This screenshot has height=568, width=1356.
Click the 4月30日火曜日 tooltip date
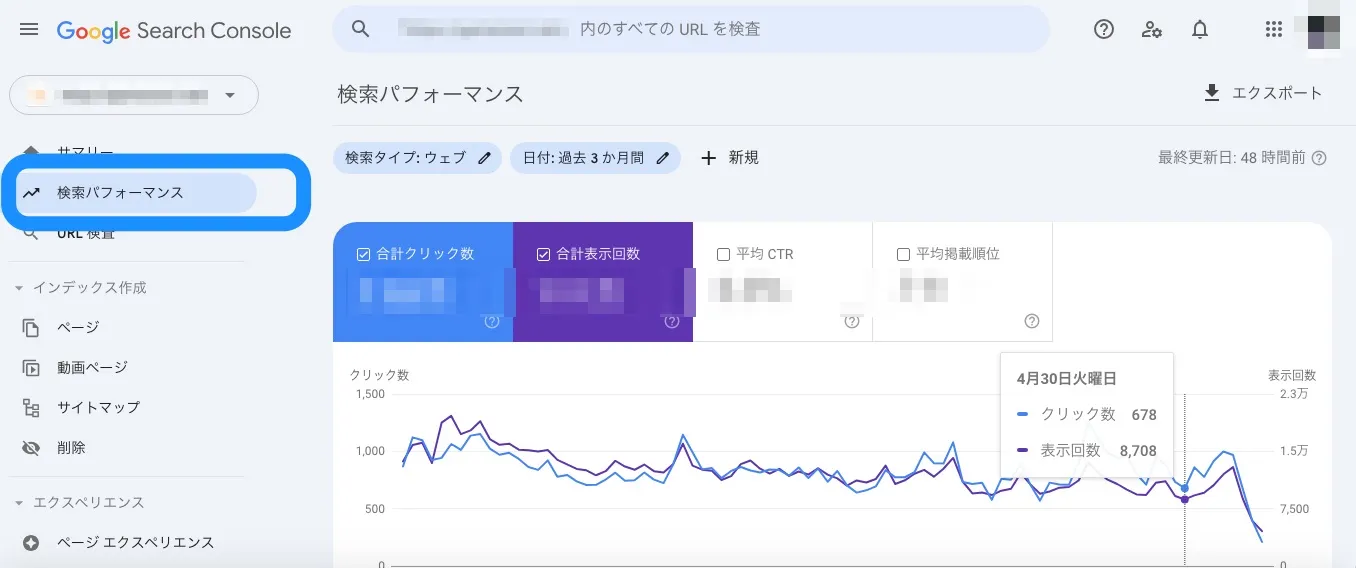click(1066, 379)
